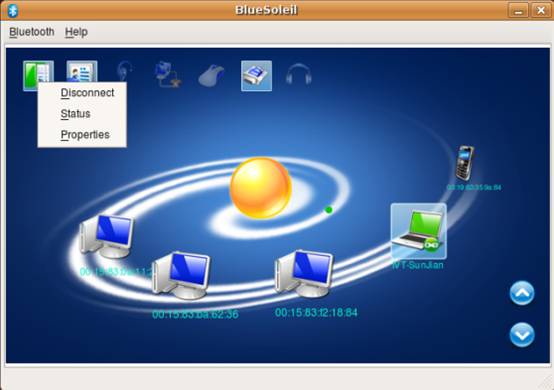Click the blue down arrow button
The height and width of the screenshot is (390, 554).
click(522, 335)
